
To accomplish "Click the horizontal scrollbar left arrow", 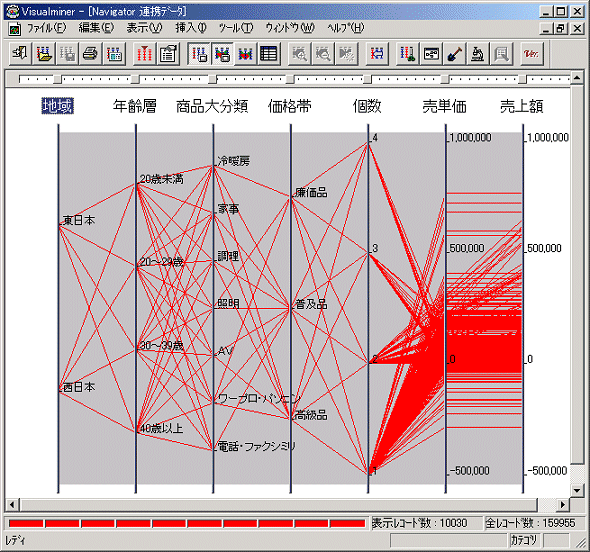I will pos(12,504).
